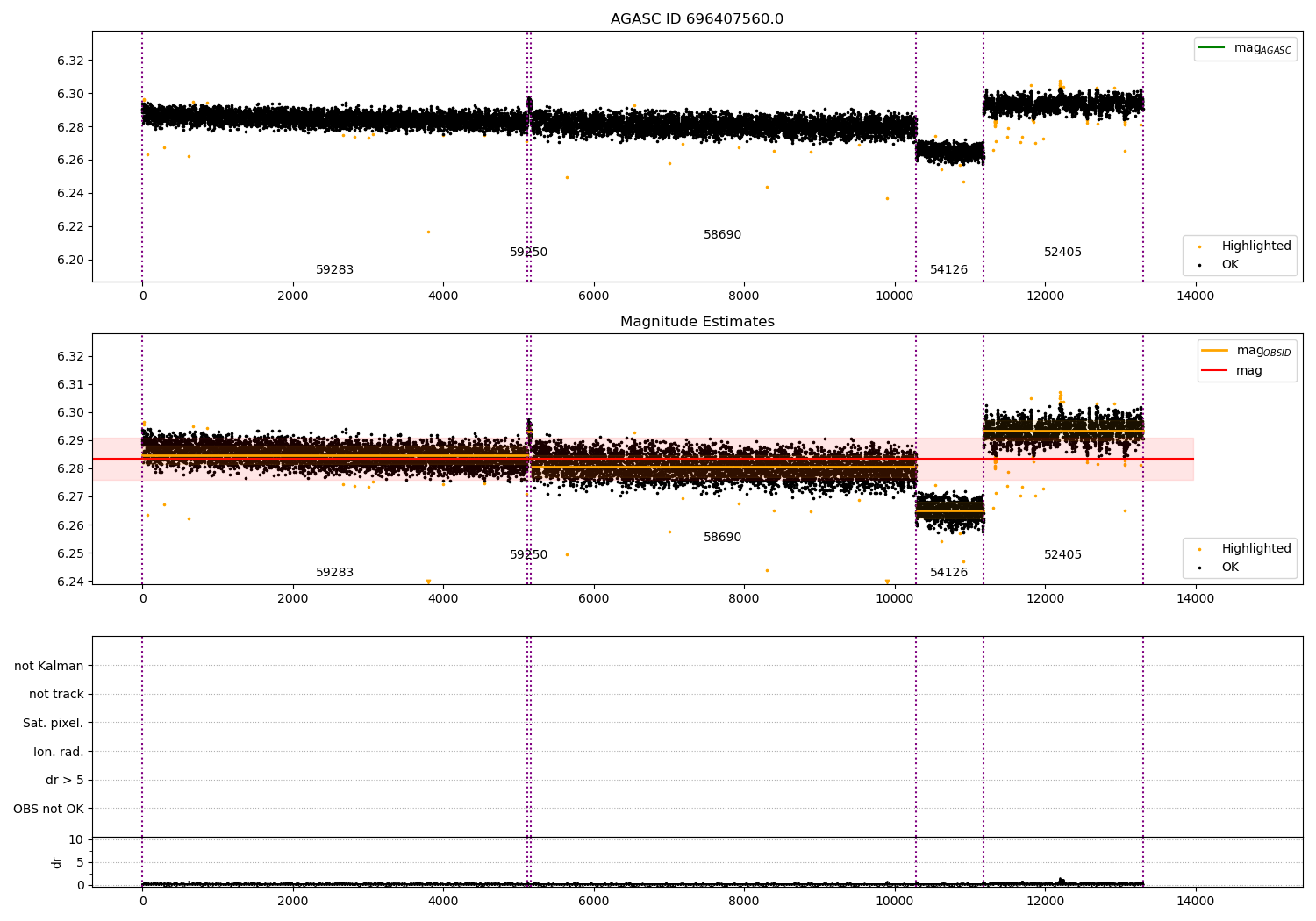Viewport: 1316px width, 921px height.
Task: Click the 'Sat. pixel.' flag label
Action: click(x=53, y=724)
